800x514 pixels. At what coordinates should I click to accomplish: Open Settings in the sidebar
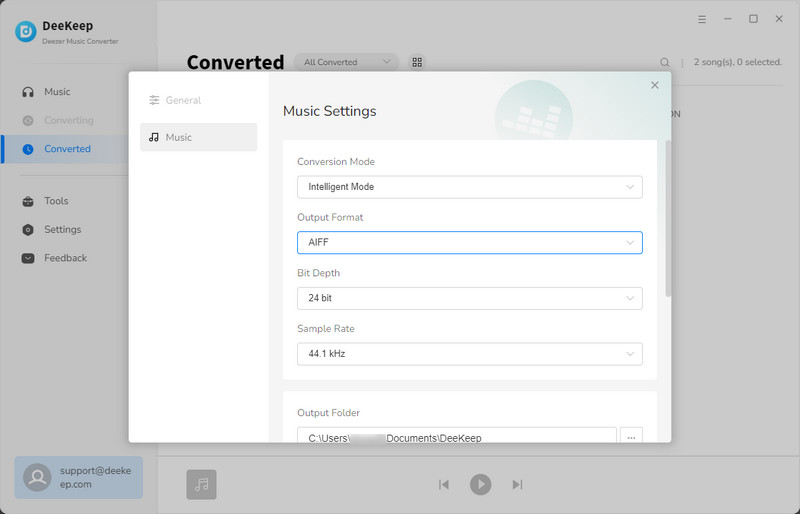[62, 230]
